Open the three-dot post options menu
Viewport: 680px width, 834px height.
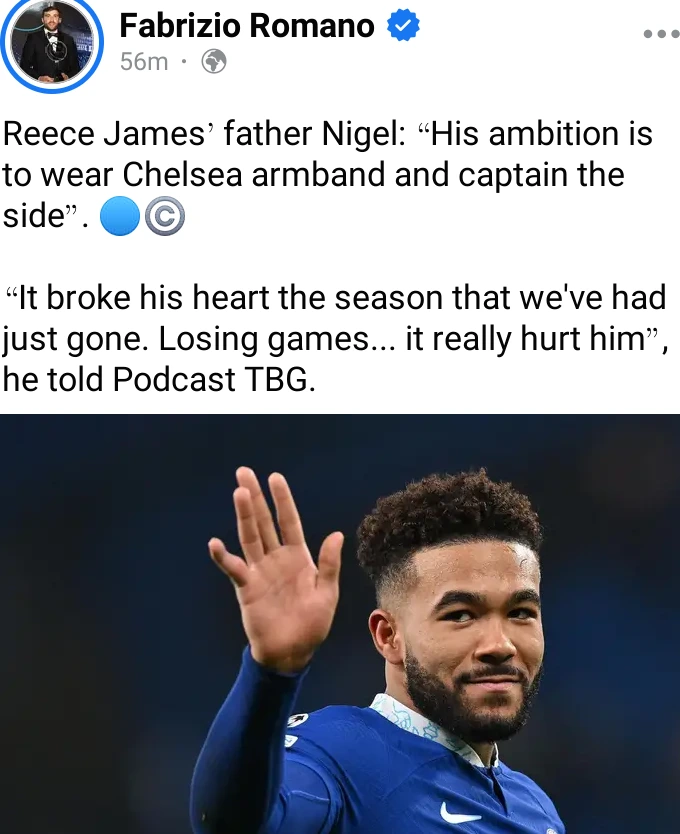coord(661,34)
